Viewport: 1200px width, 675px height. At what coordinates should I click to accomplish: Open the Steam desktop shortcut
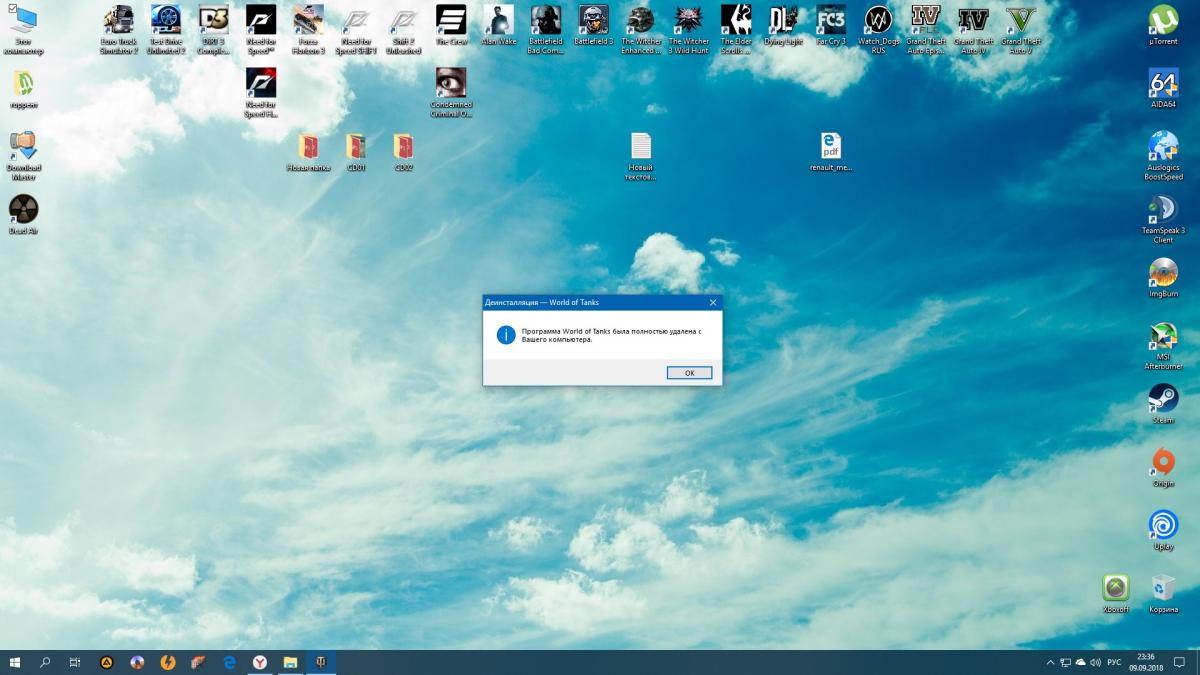tap(1163, 399)
